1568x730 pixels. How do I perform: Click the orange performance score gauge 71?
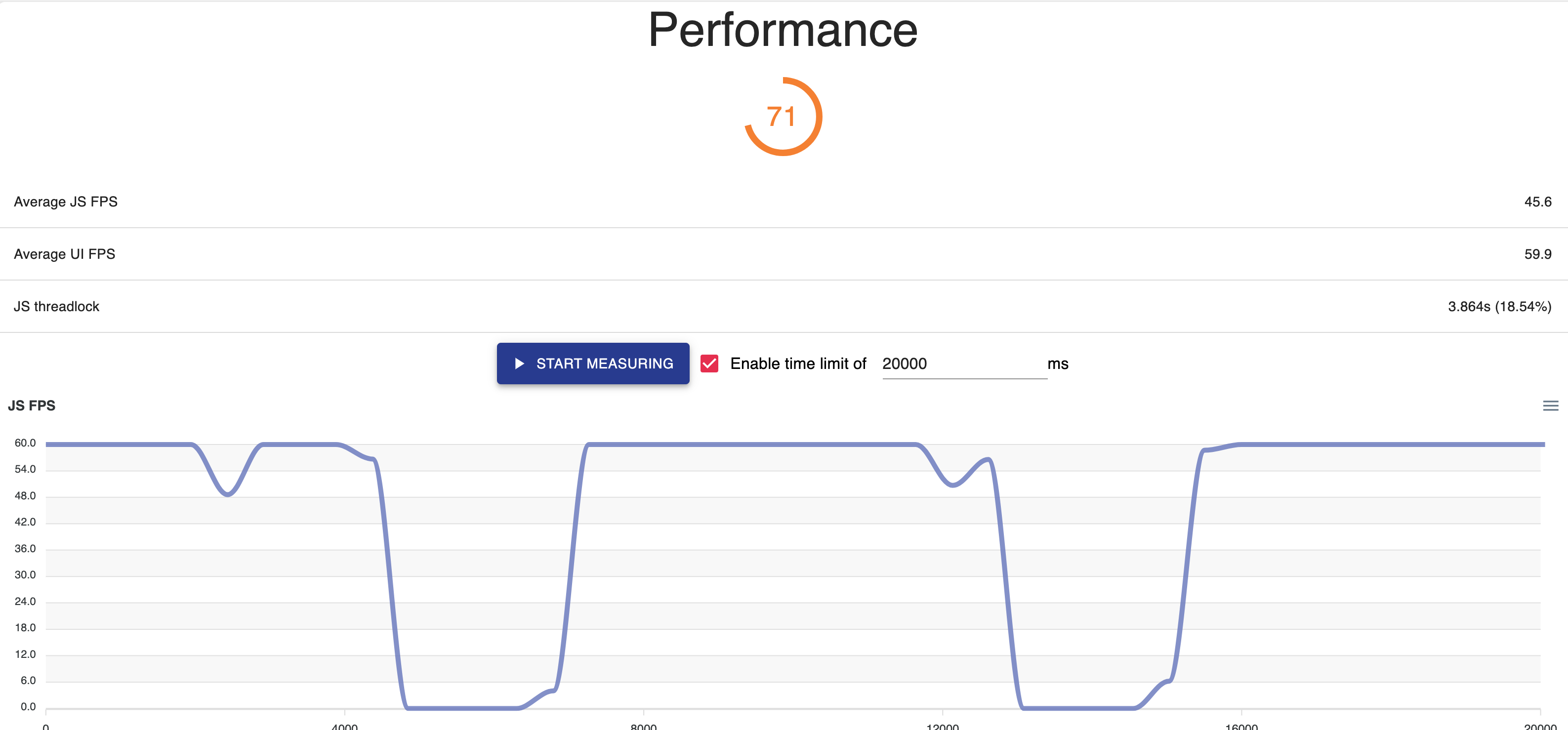tap(783, 116)
